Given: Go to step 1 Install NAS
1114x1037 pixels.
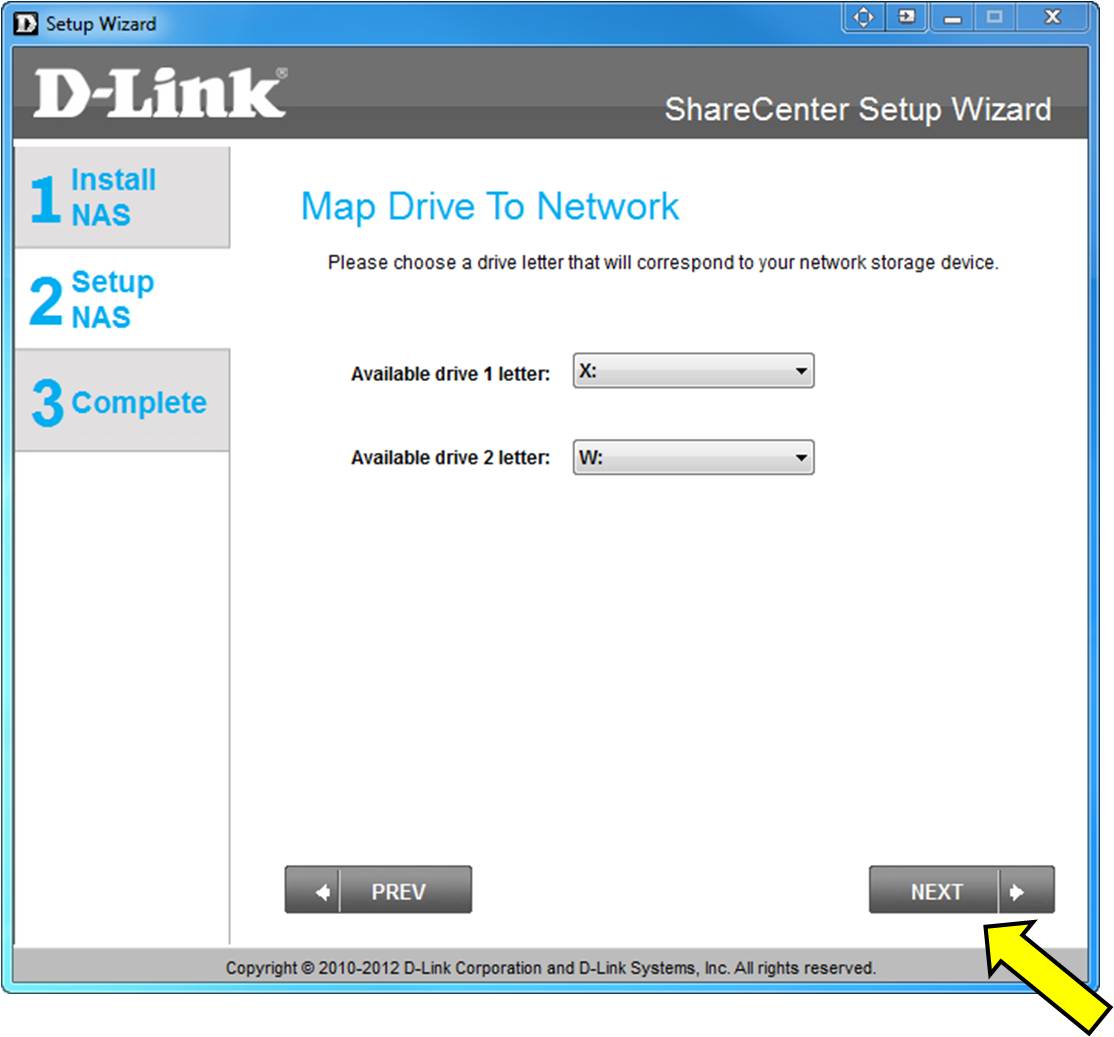Looking at the screenshot, I should pos(122,197).
